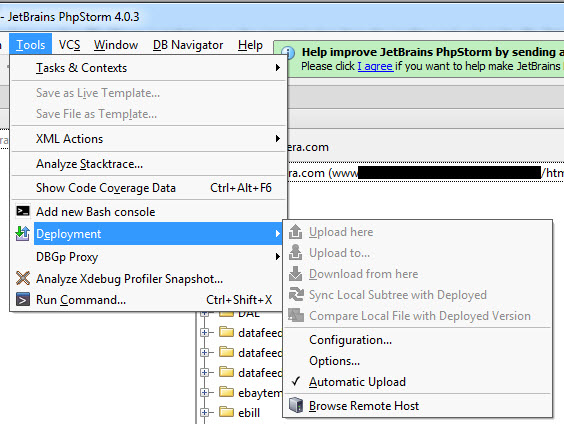Select Tasks & Contexts menu entry
The width and height of the screenshot is (564, 424).
coord(149,68)
